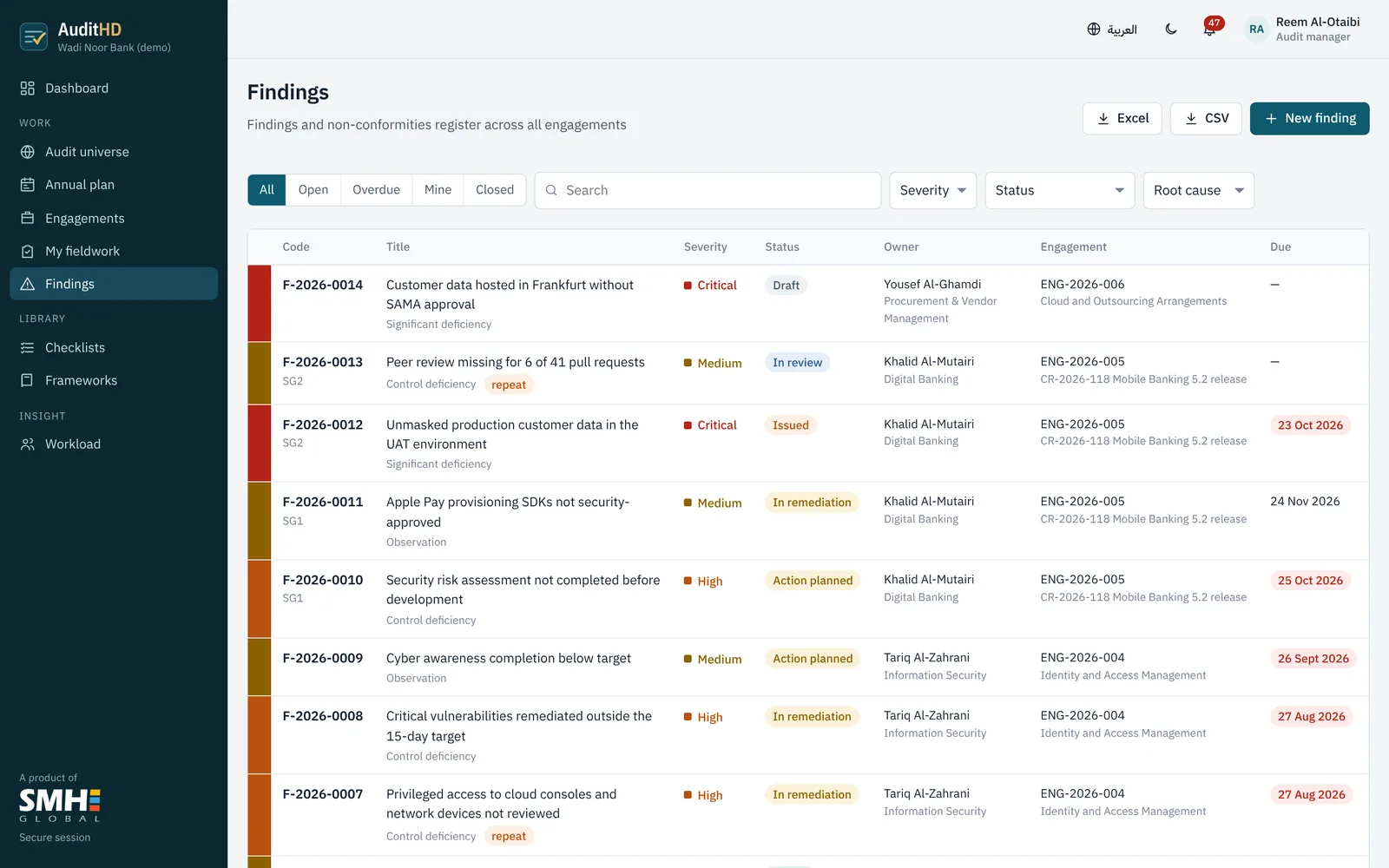Screen dimensions: 1389x868
Task: Click the In review status badge
Action: pyautogui.click(x=798, y=363)
